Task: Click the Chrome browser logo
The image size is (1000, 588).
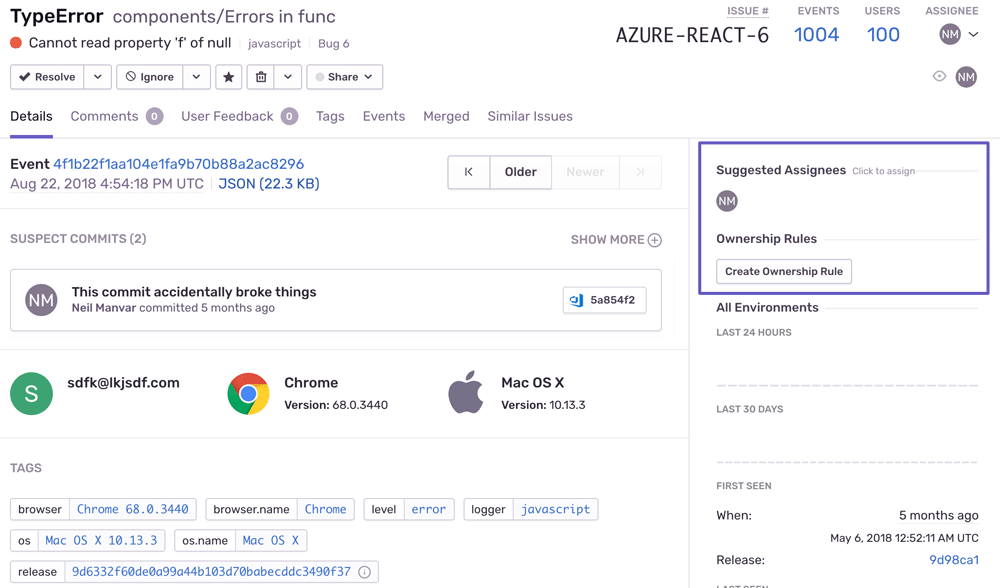Action: click(x=248, y=394)
